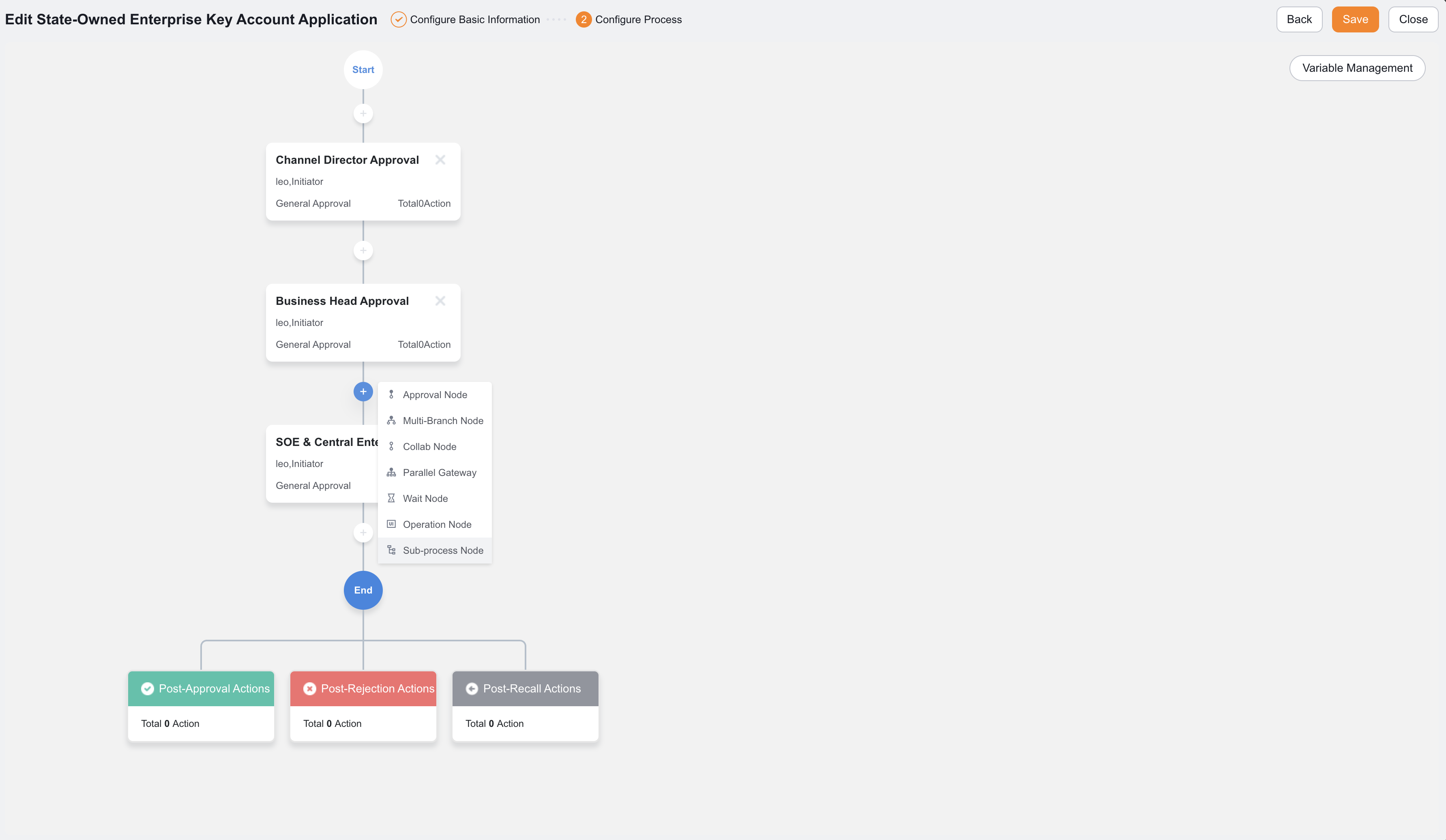This screenshot has height=840, width=1446.
Task: Click the Parallel Gateway icon
Action: [x=391, y=472]
